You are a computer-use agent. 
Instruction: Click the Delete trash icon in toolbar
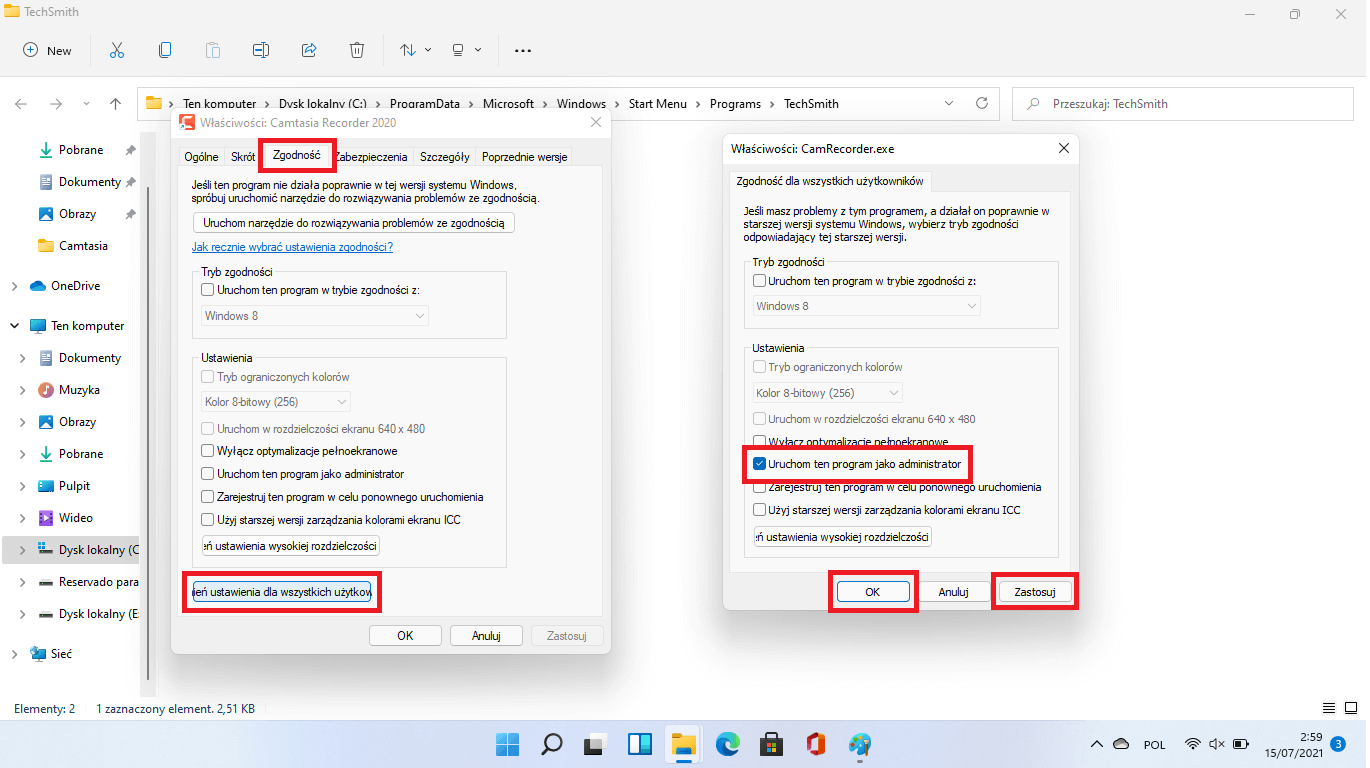pos(357,50)
